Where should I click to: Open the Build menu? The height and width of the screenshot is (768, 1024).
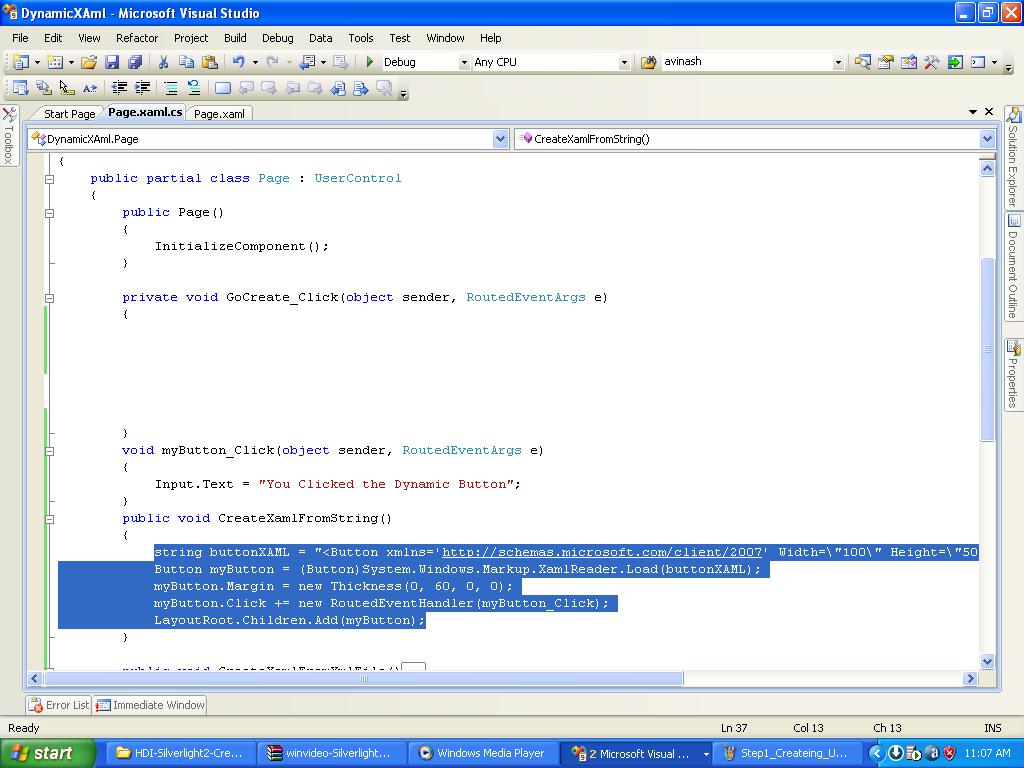tap(235, 38)
